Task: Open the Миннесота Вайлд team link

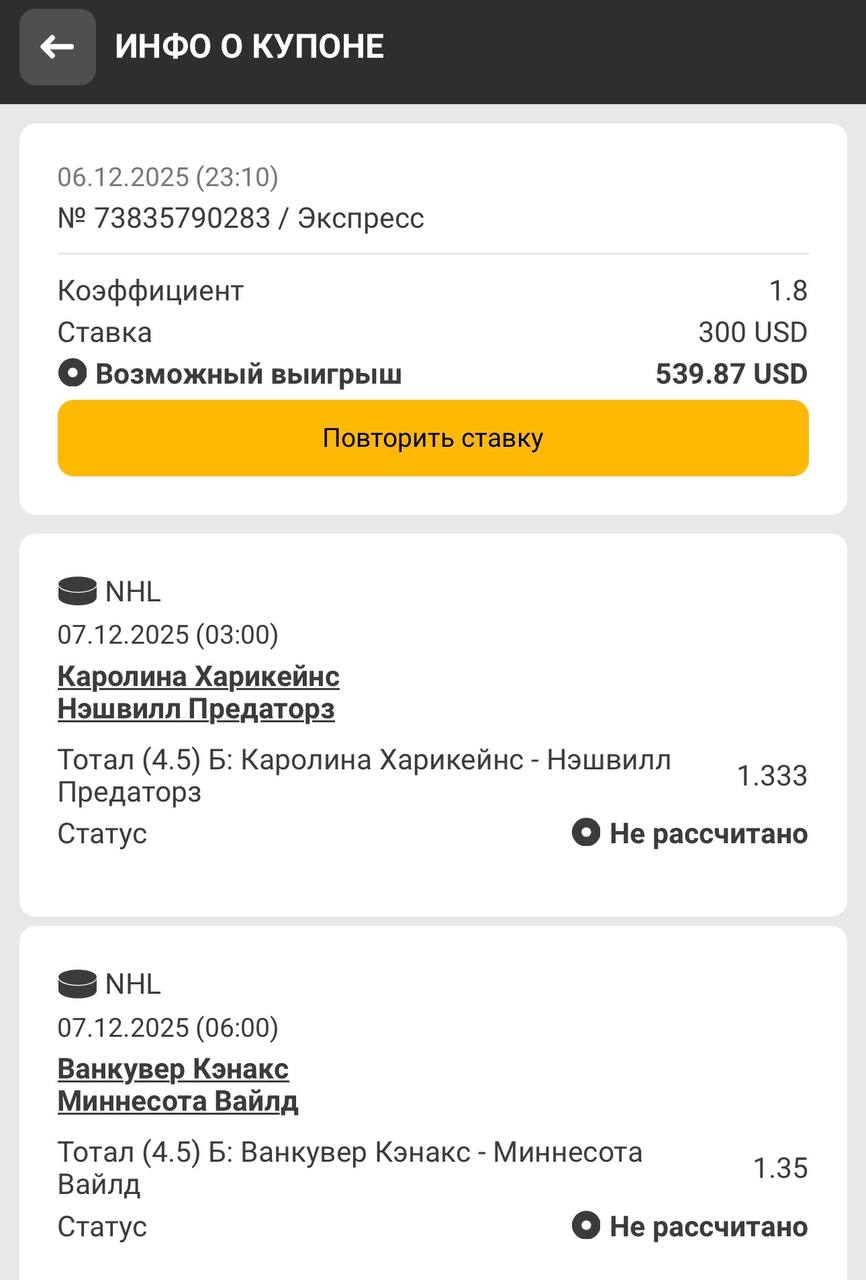Action: 178,1102
